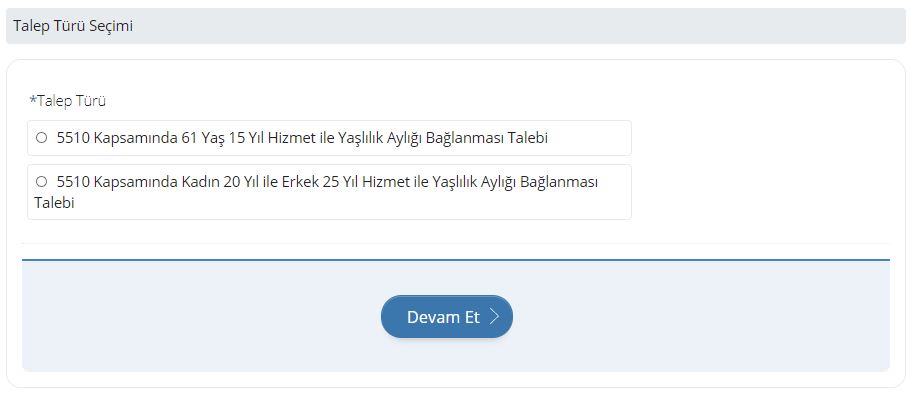Click the arrow icon inside Devam Et
This screenshot has width=915, height=400.
494,317
